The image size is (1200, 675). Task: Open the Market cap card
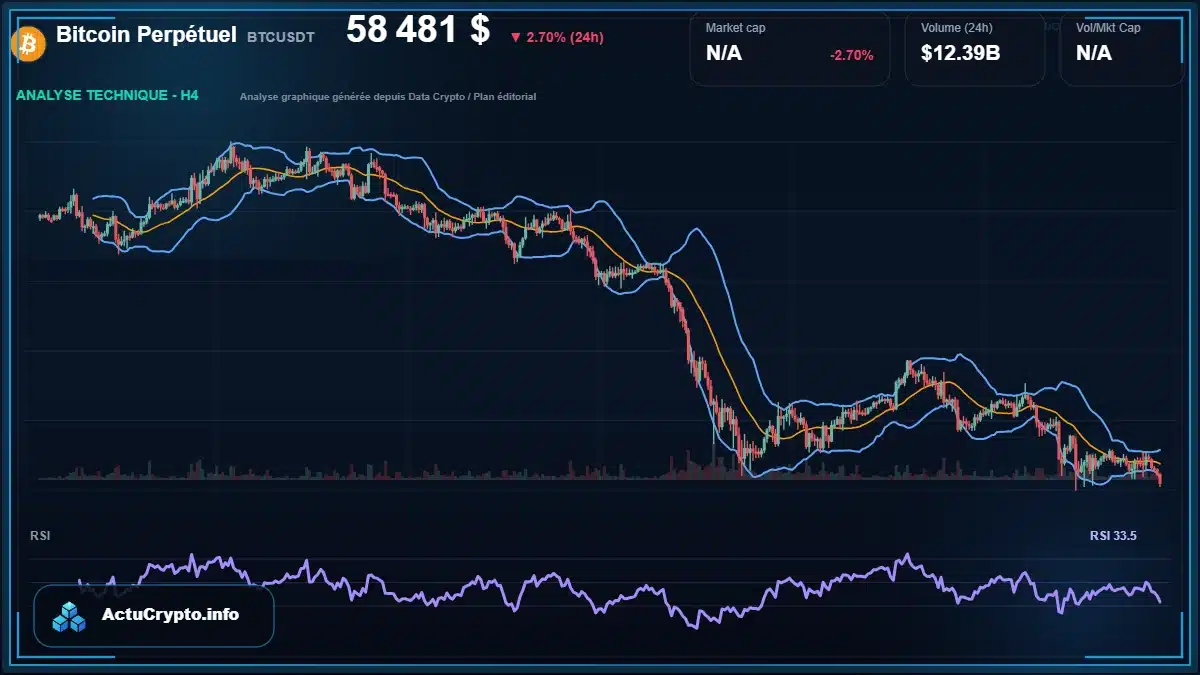pos(790,49)
